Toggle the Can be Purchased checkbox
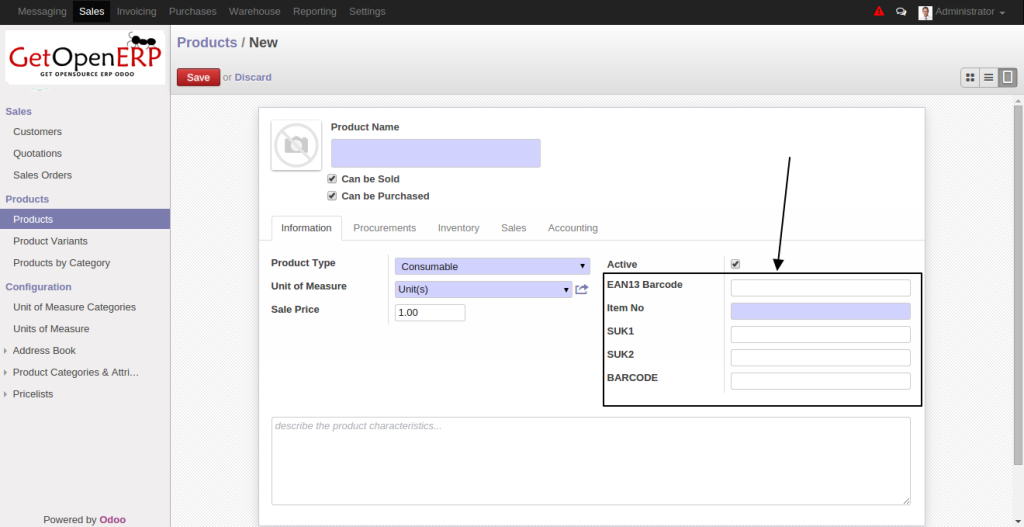This screenshot has width=1024, height=527. coord(332,196)
